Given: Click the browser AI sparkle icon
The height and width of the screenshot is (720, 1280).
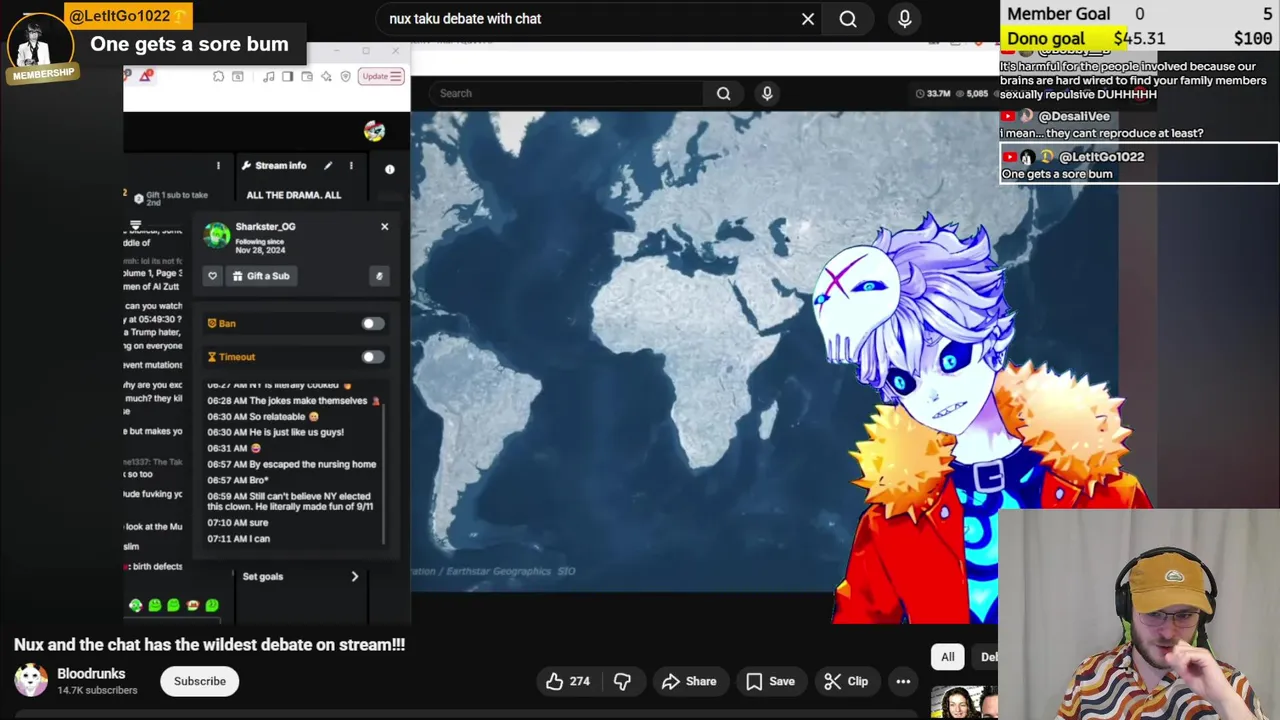Looking at the screenshot, I should tap(326, 77).
